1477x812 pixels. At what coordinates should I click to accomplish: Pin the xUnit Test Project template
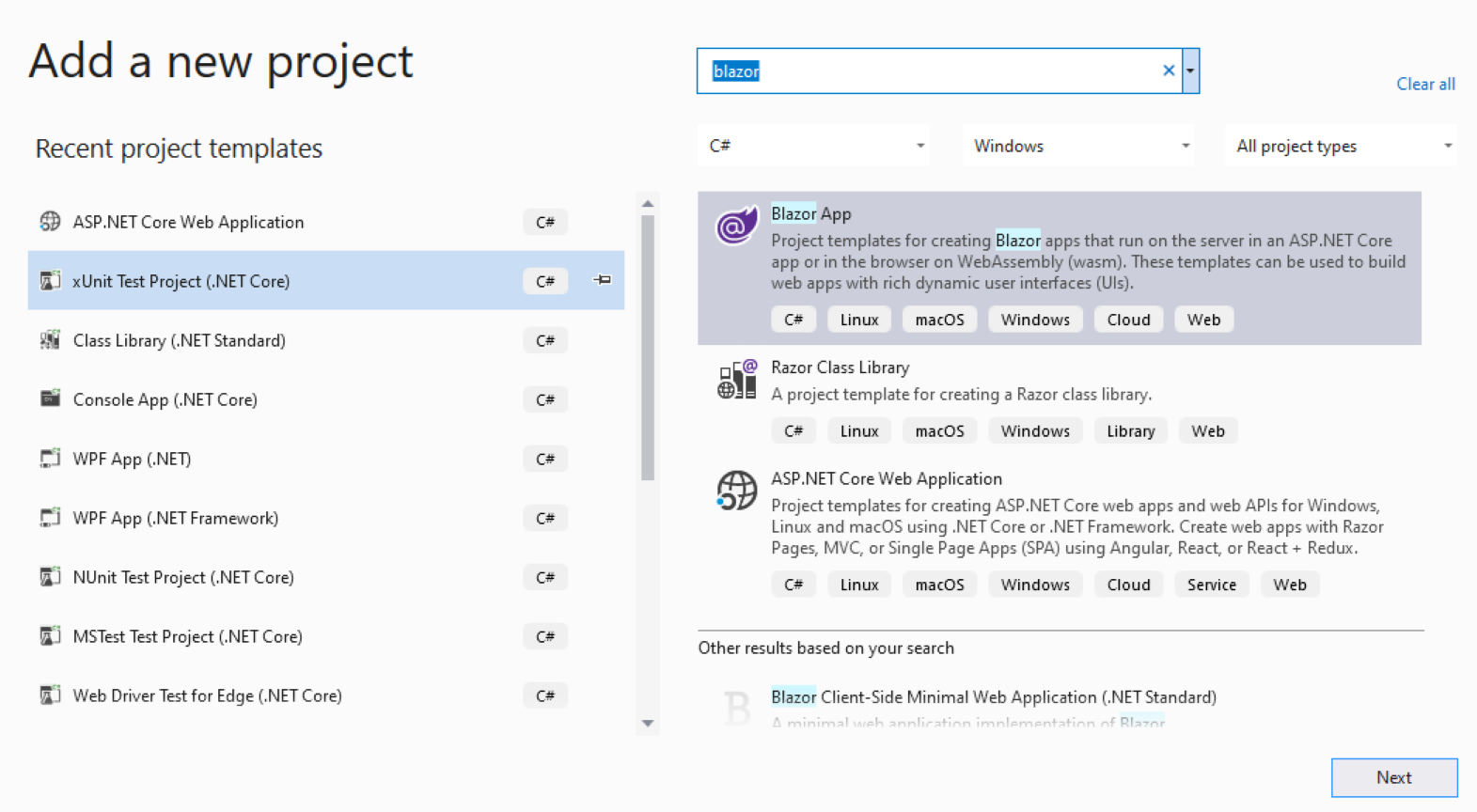point(603,280)
